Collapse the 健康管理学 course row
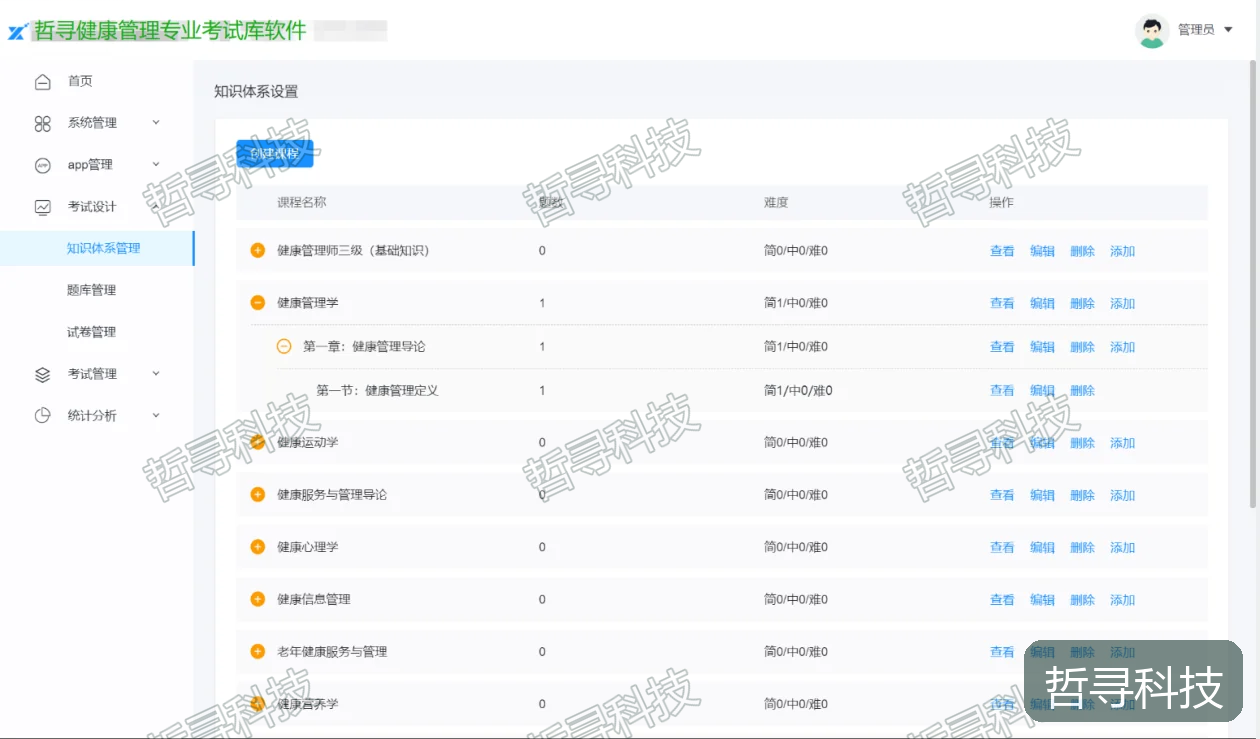1260x739 pixels. (257, 302)
